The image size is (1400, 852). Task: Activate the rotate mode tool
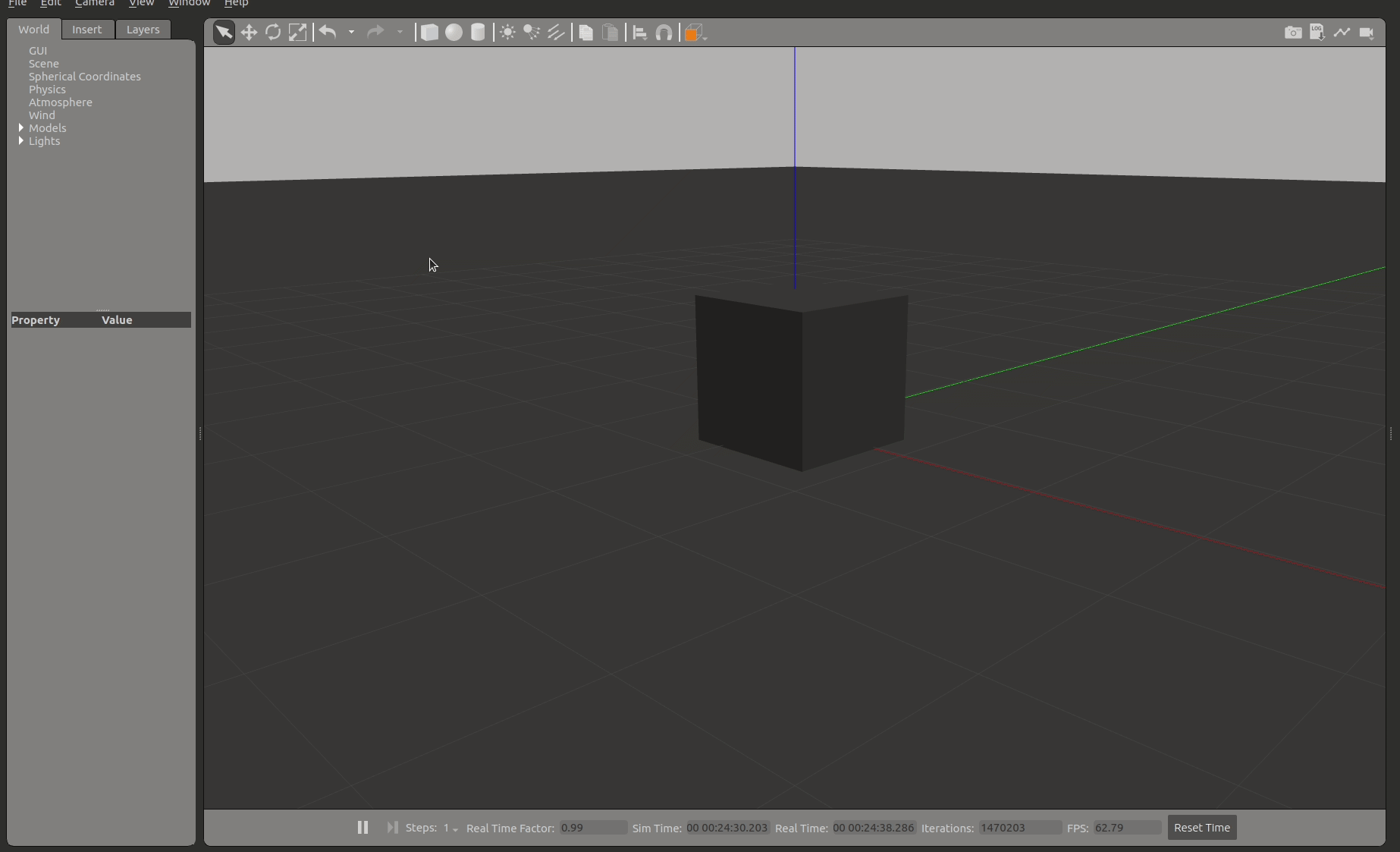(273, 32)
